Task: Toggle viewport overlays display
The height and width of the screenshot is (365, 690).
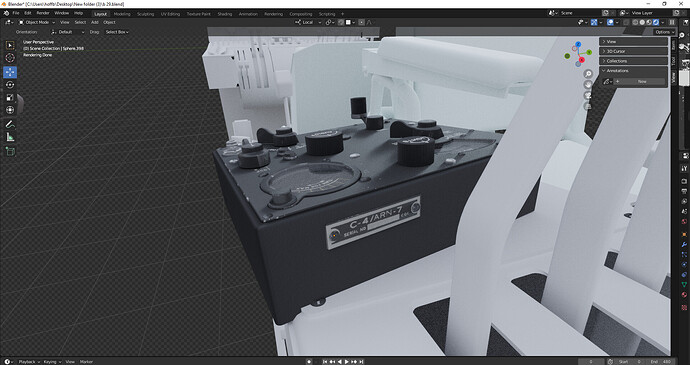Action: click(610, 22)
